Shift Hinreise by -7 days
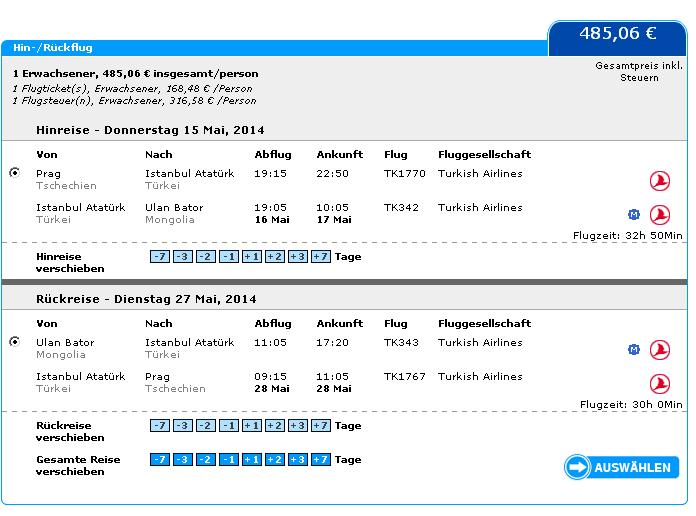The image size is (696, 516). click(160, 257)
